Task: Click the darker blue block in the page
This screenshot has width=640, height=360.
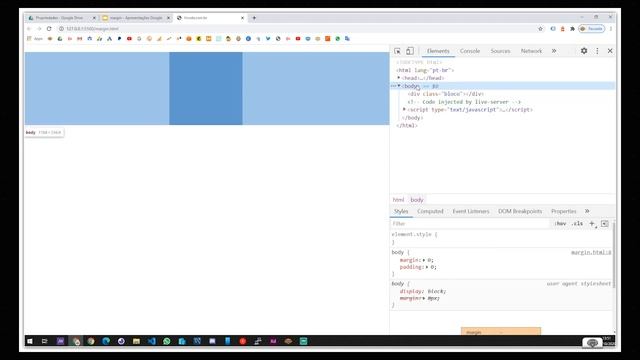Action: 206,88
